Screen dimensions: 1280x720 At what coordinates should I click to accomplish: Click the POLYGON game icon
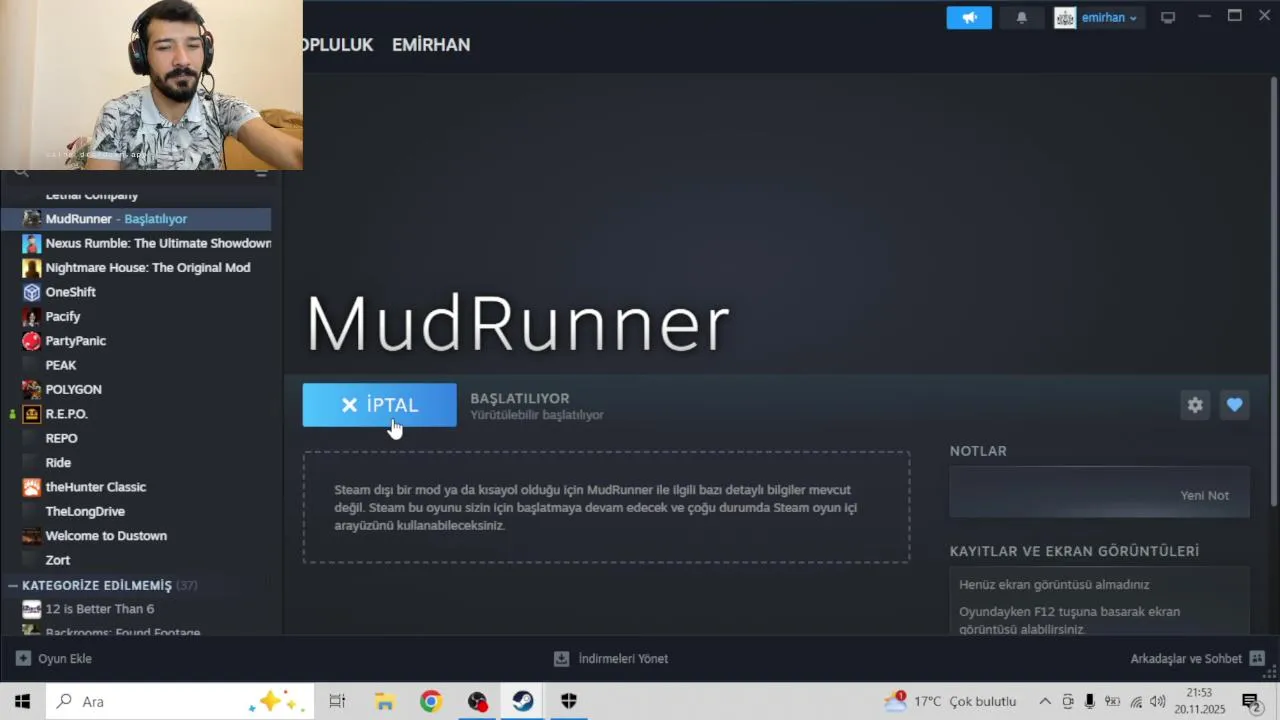[32, 389]
